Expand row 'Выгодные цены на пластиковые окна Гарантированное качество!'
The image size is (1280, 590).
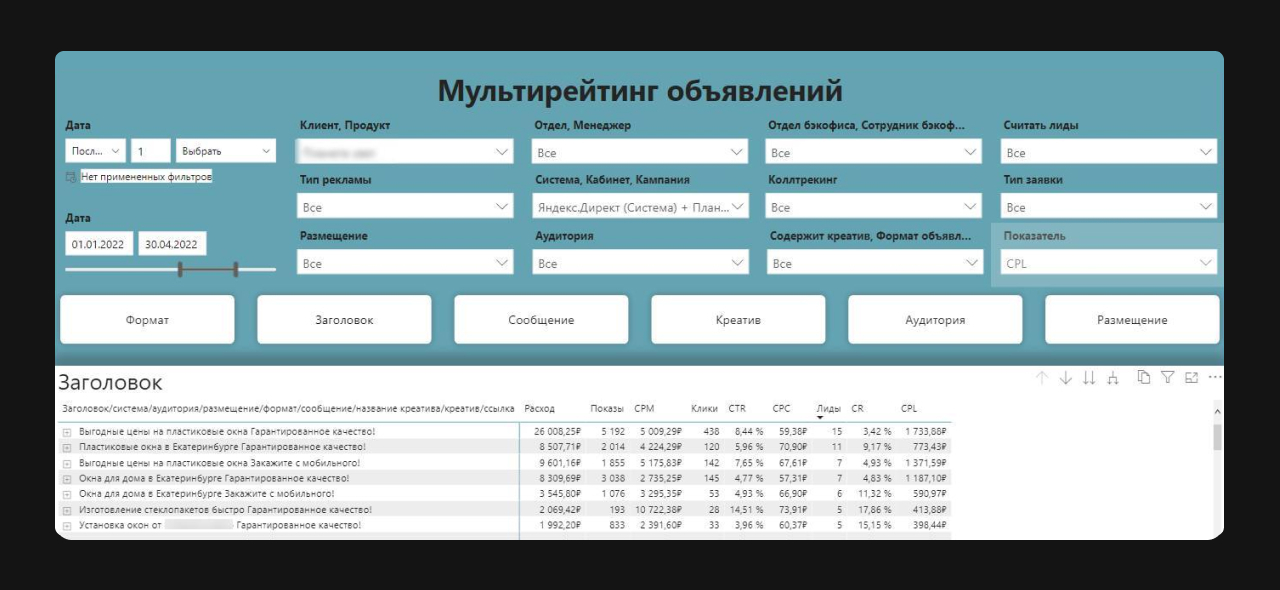click(x=67, y=431)
